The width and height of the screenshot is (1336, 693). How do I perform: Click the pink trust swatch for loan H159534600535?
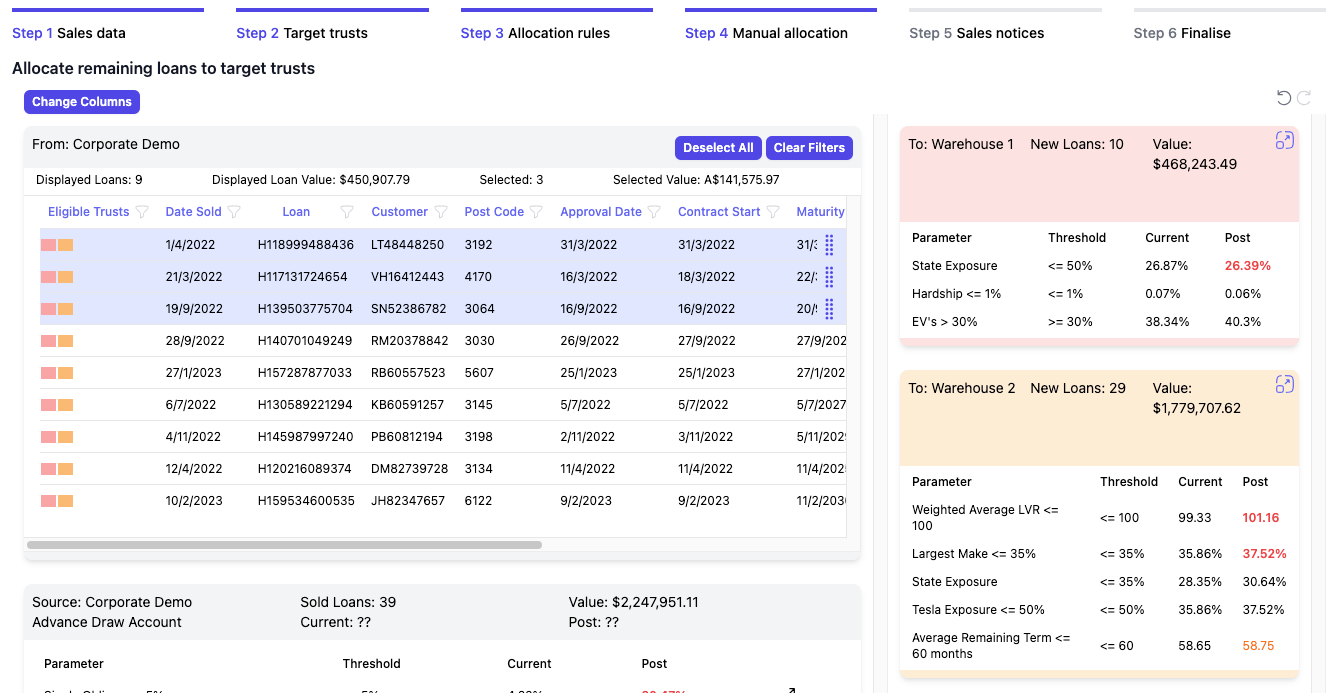pos(48,501)
